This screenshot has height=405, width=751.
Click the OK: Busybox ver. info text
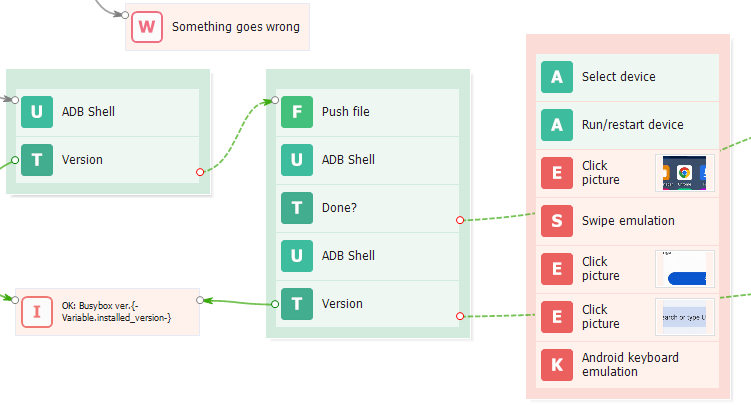coord(116,311)
